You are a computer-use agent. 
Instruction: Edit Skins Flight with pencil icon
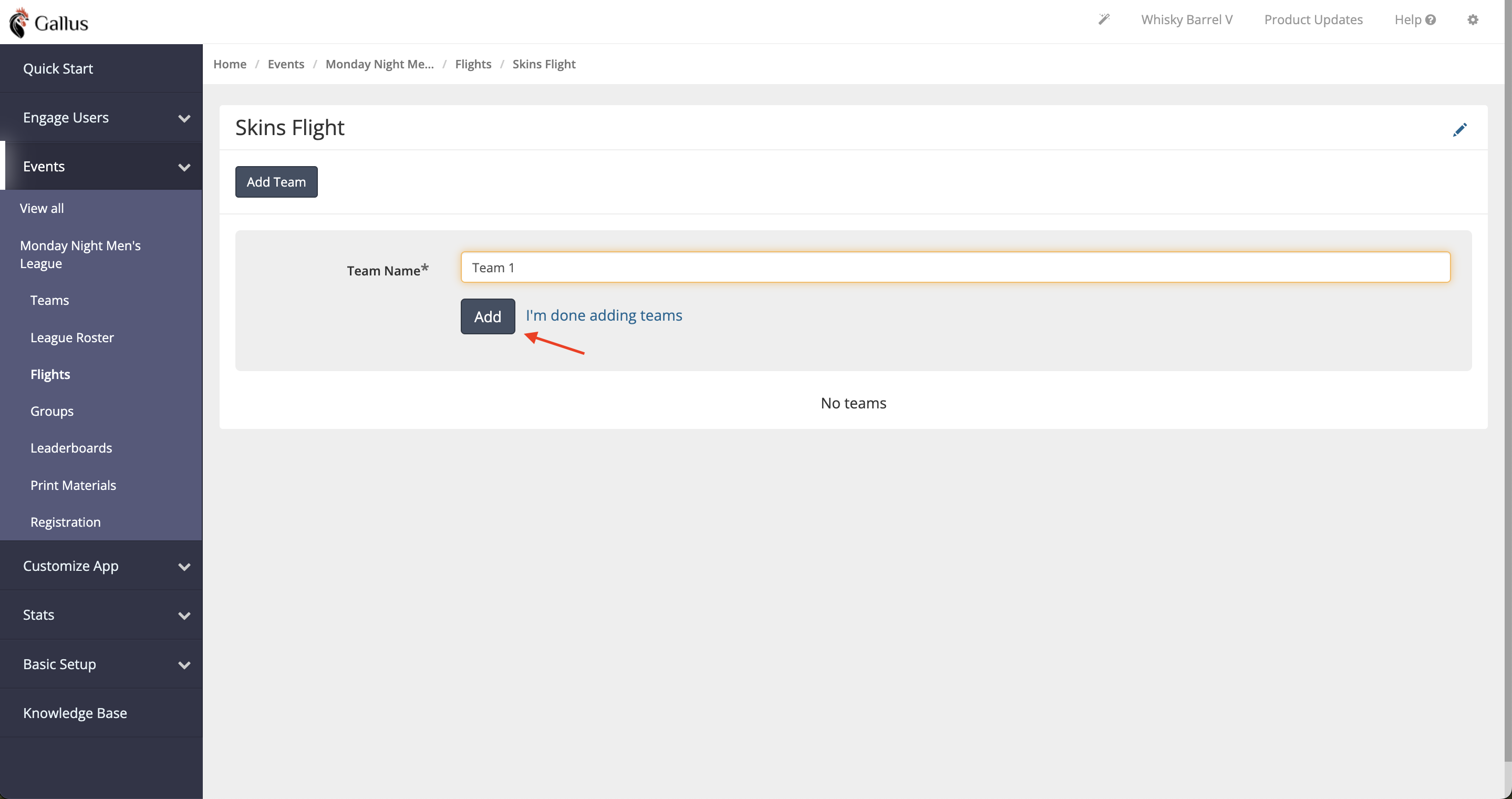point(1460,129)
